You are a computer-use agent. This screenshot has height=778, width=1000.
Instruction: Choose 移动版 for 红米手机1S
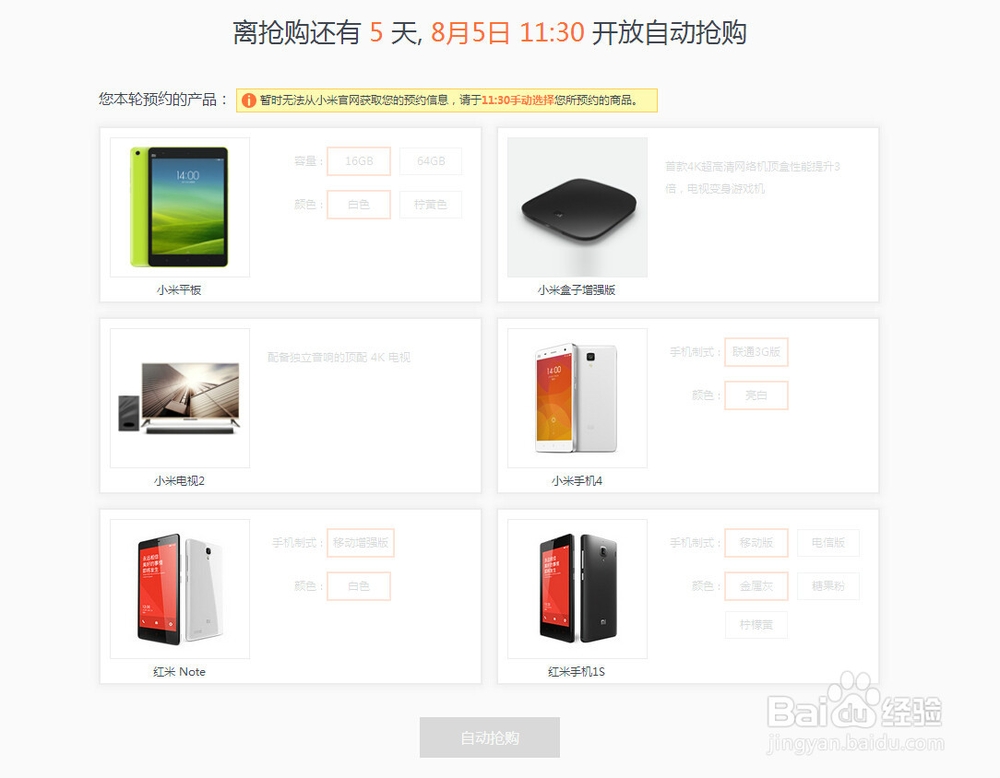coord(756,543)
